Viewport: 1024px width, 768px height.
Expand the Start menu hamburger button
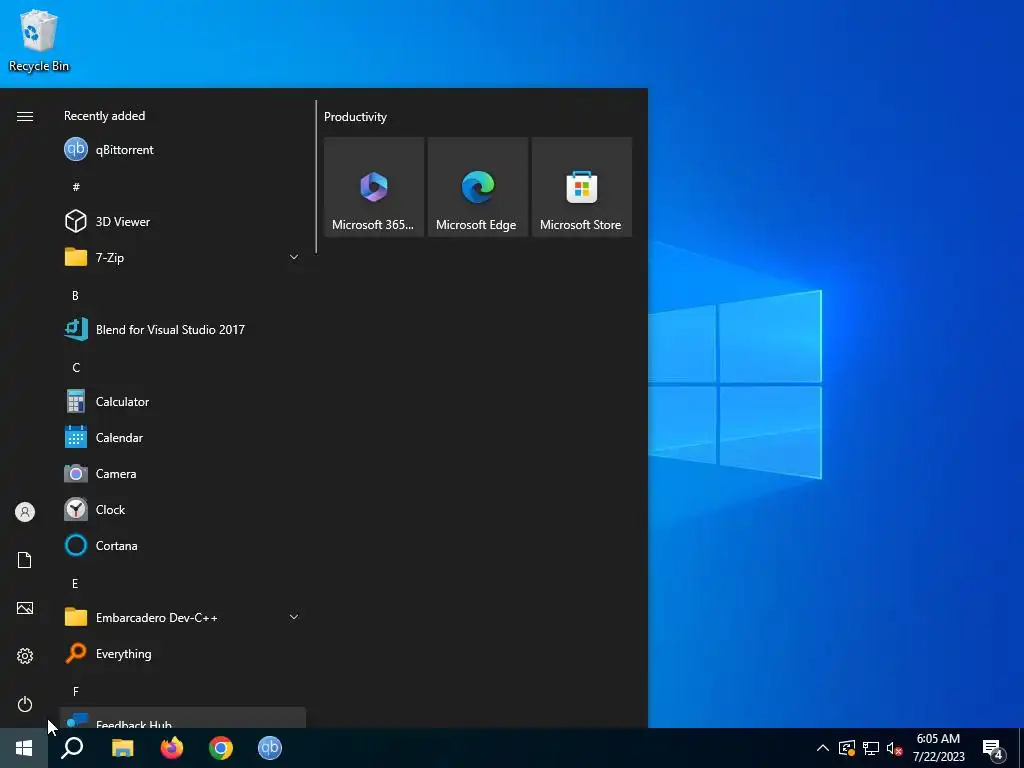point(25,116)
